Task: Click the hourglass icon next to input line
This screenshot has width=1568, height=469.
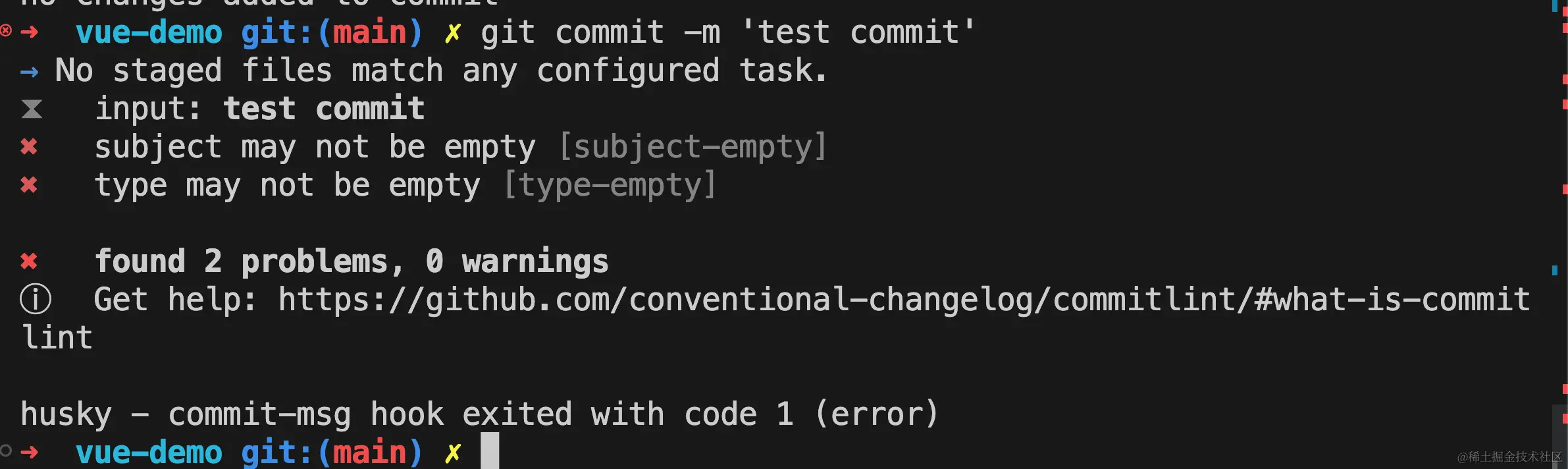Action: click(32, 109)
